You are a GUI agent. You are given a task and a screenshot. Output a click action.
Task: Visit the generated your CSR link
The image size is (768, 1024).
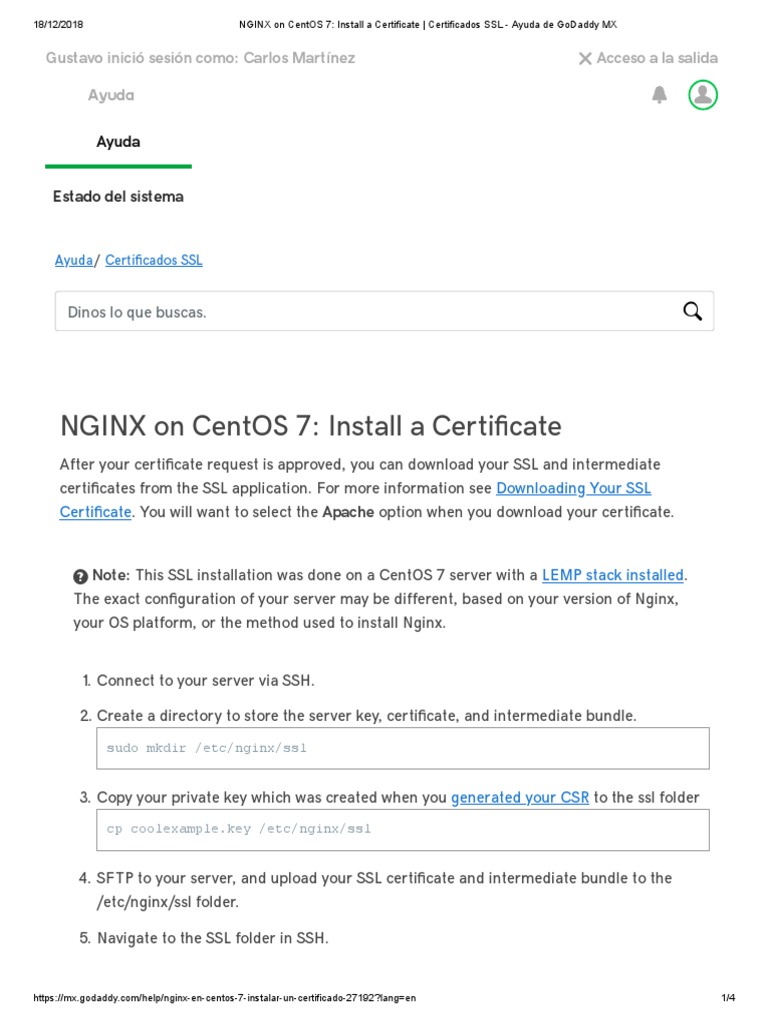[x=519, y=797]
